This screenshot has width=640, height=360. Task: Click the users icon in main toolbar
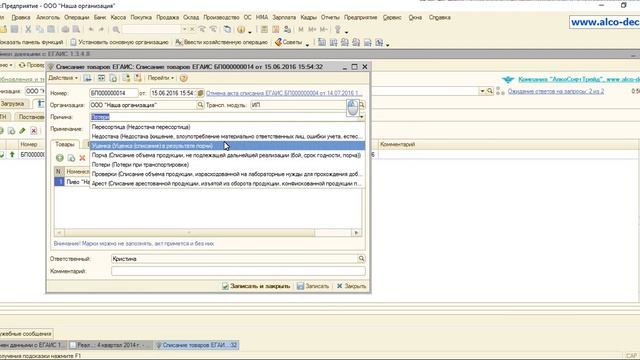[287, 29]
